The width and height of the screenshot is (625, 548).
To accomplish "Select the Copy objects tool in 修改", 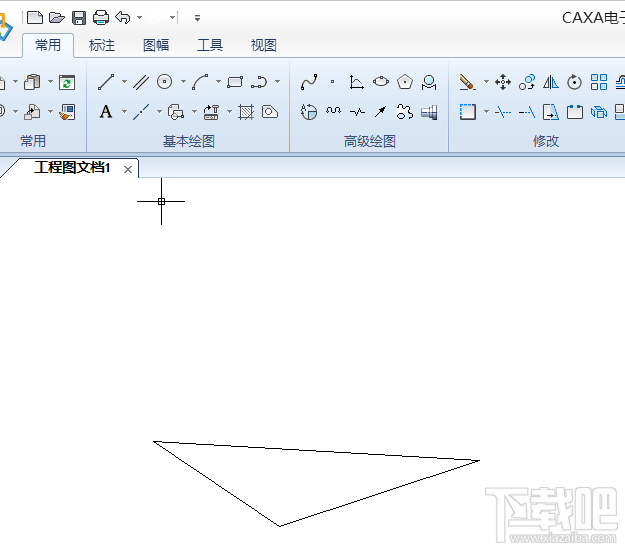I will [x=527, y=82].
